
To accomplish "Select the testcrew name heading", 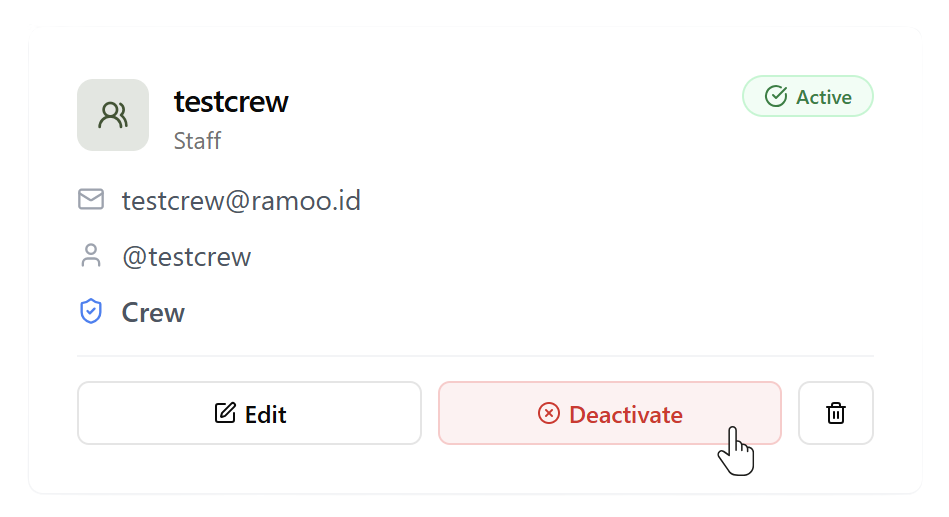I will coord(231,102).
